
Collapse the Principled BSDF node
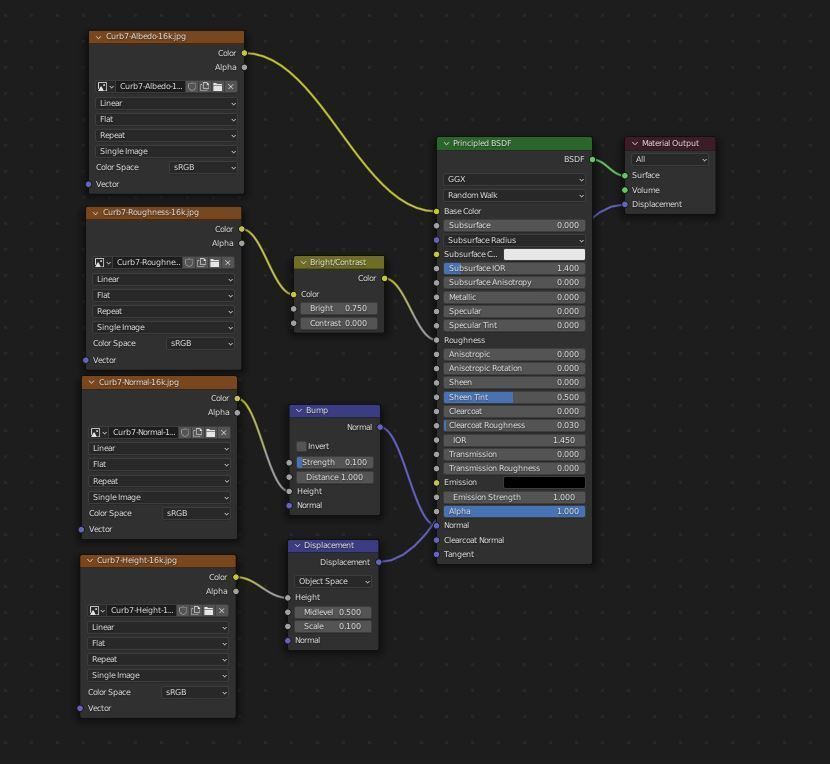(x=446, y=143)
